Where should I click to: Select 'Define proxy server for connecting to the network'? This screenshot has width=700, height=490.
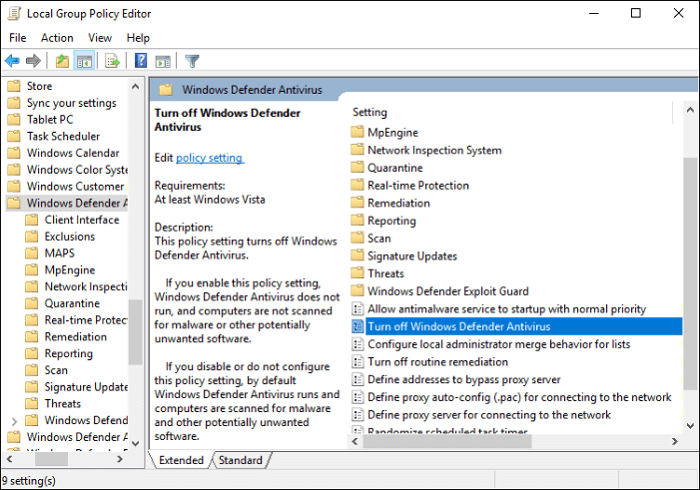point(489,415)
